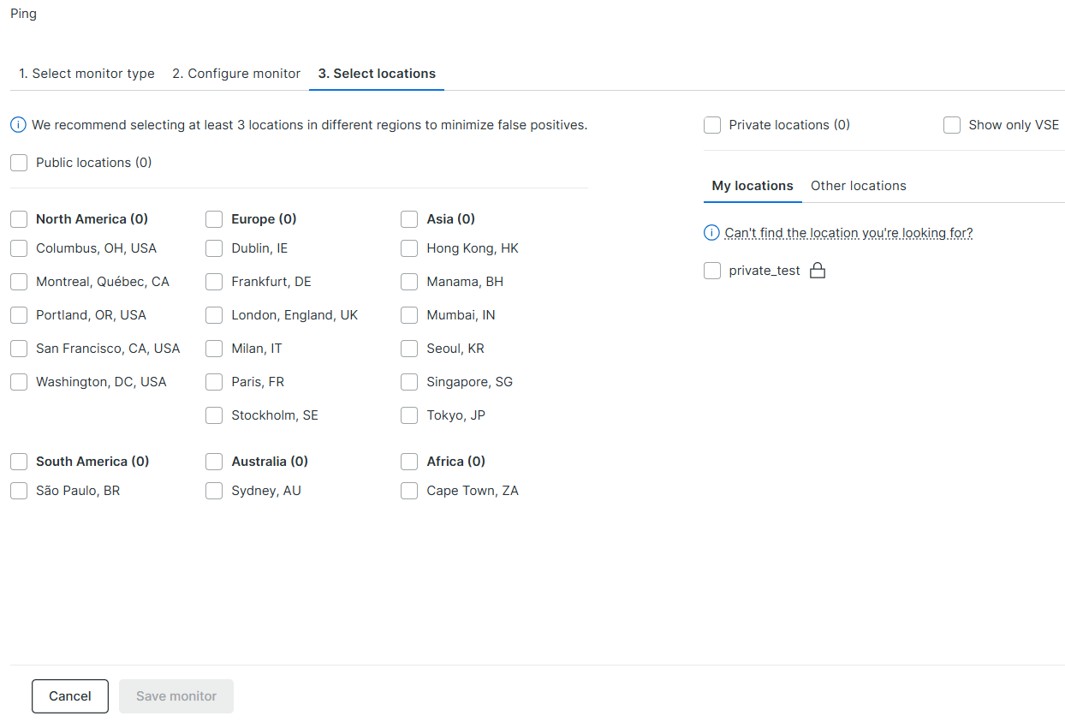This screenshot has width=1065, height=722.
Task: Tick the São Paulo, BR checkbox
Action: pyautogui.click(x=19, y=491)
